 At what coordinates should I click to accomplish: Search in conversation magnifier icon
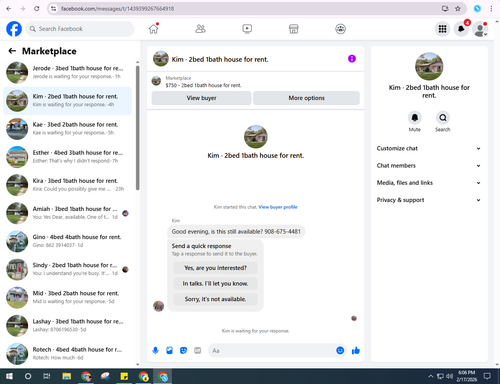443,118
